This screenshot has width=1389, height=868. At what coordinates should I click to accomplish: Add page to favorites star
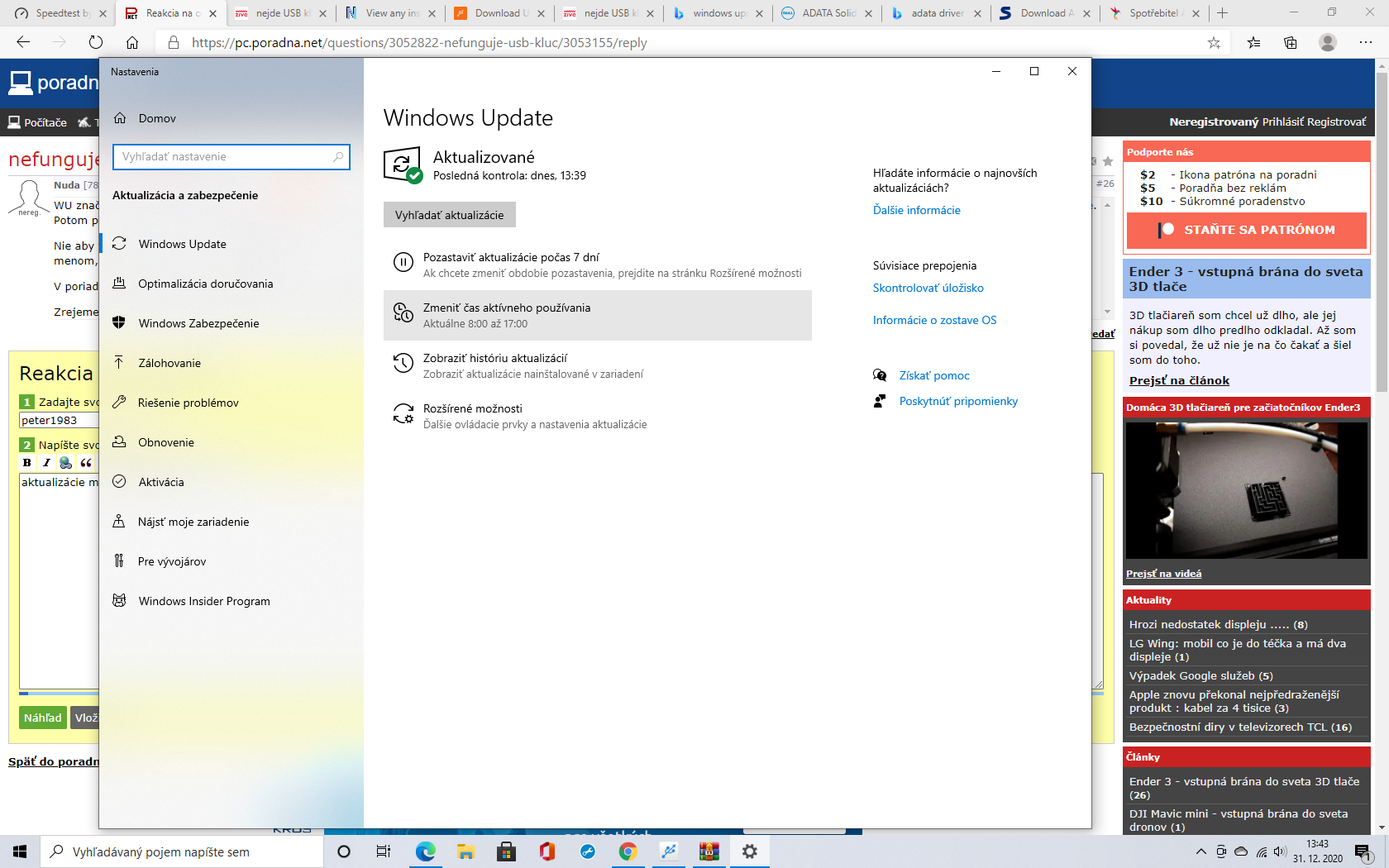coord(1214,42)
